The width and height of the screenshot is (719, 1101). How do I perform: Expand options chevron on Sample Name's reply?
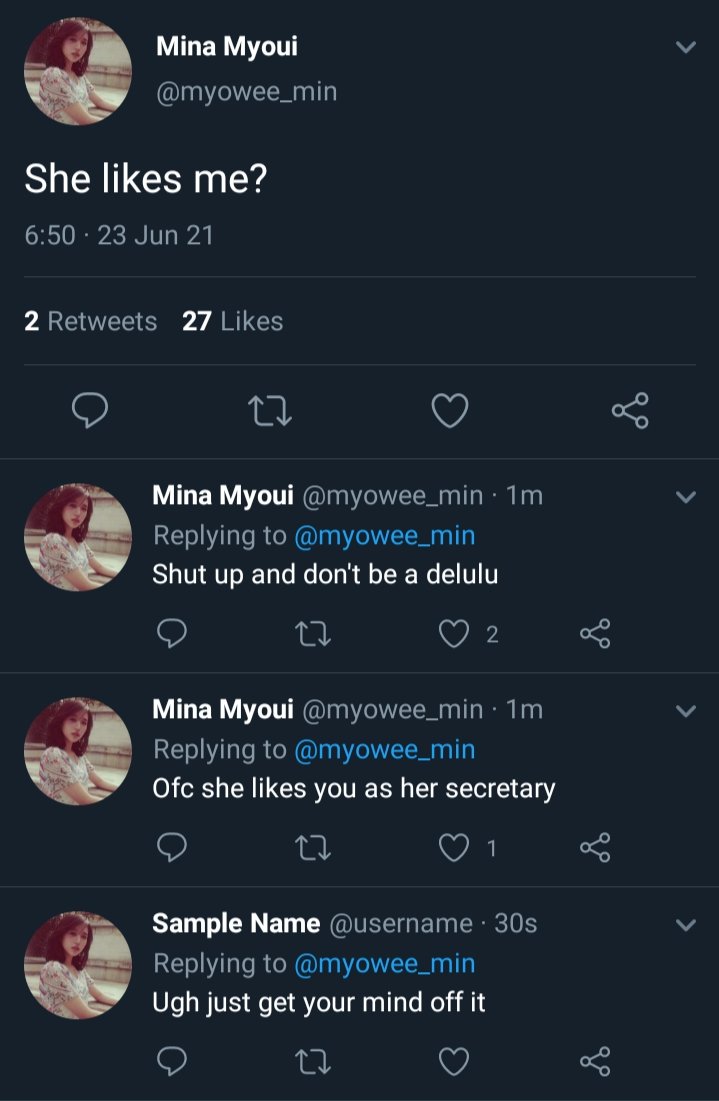pyautogui.click(x=685, y=924)
